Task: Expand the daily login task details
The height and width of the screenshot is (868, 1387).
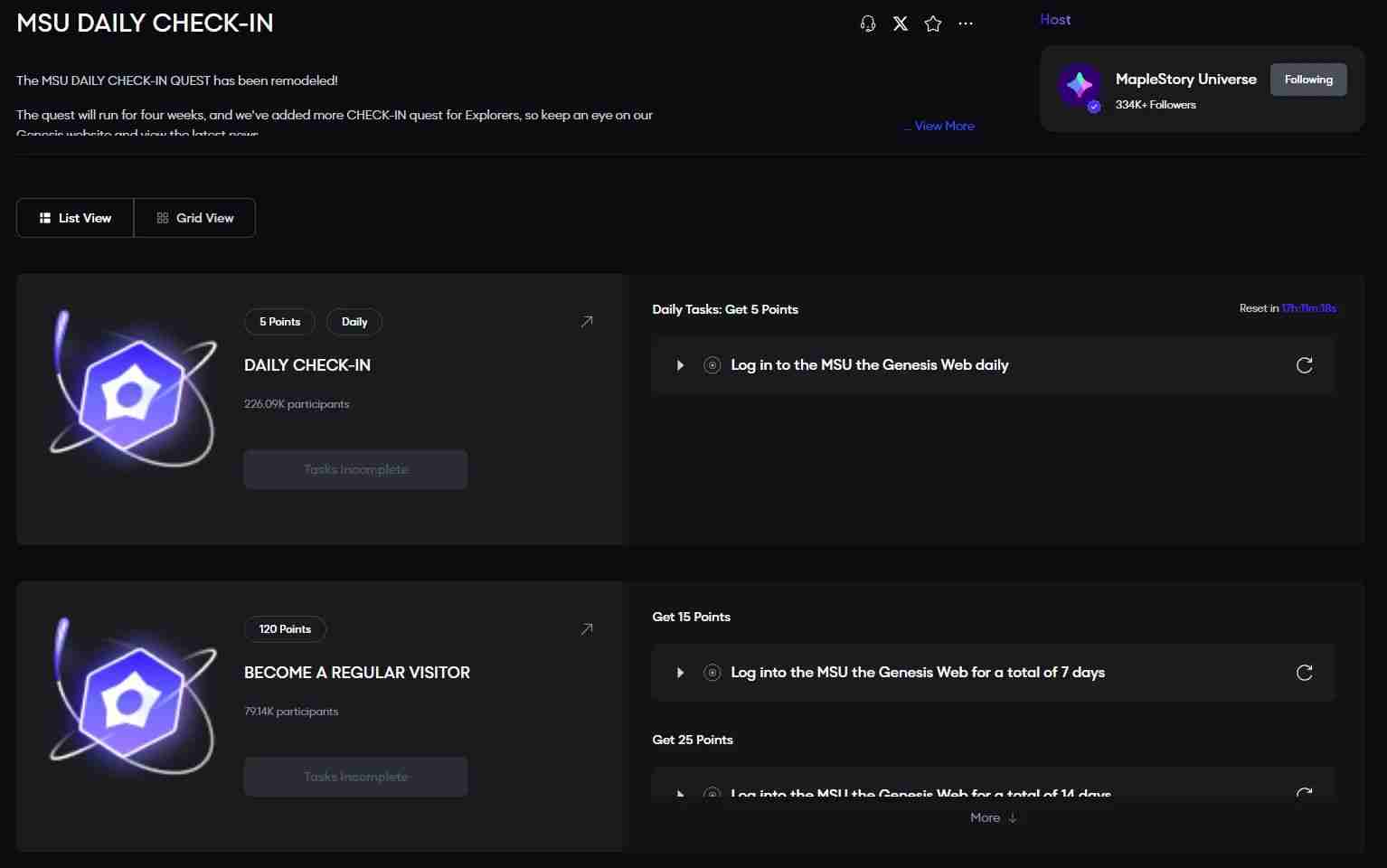Action: (x=680, y=365)
